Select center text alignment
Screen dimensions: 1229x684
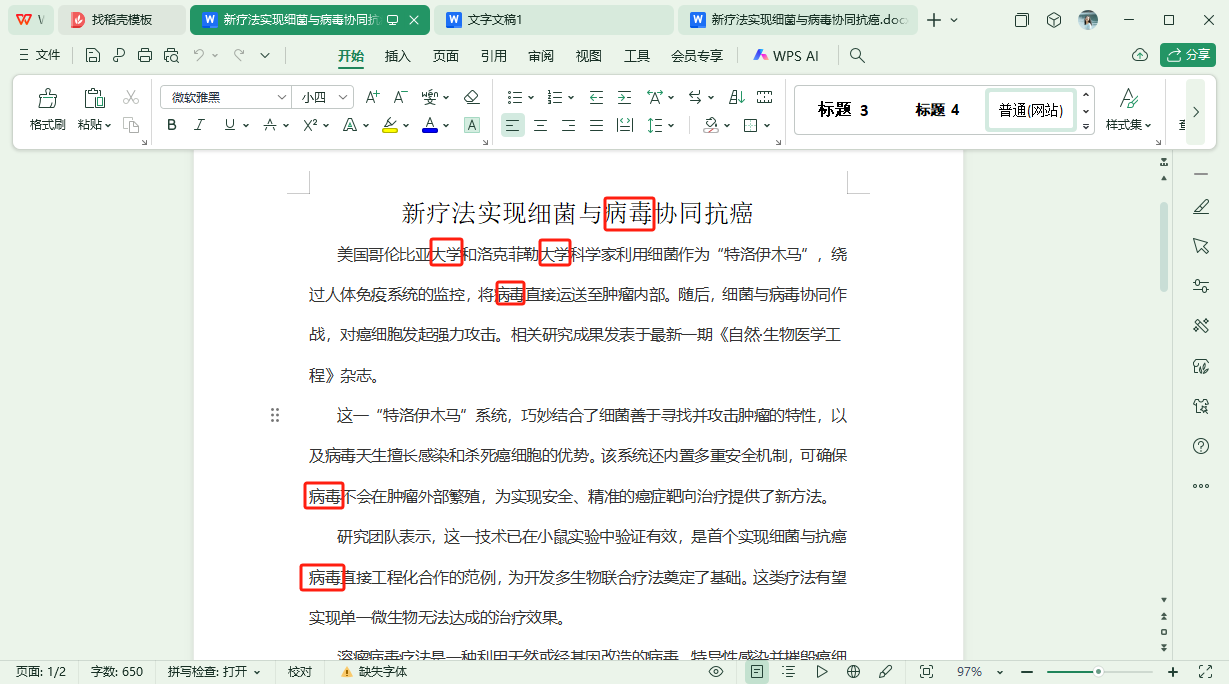[539, 125]
